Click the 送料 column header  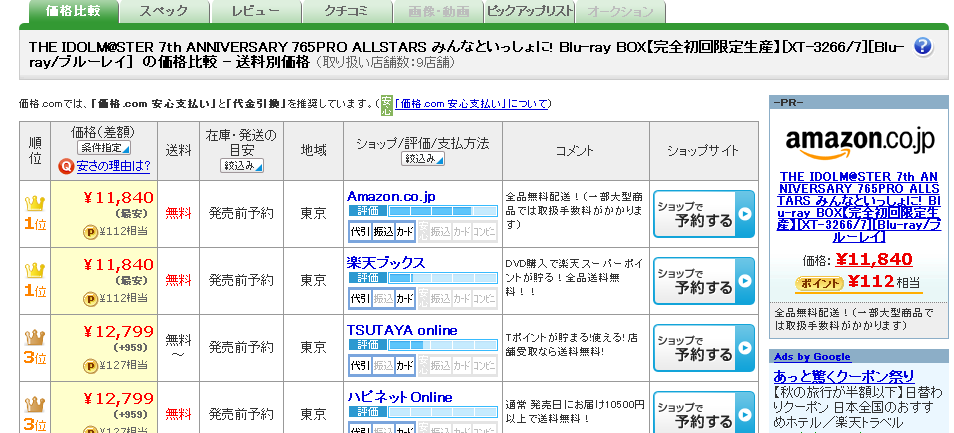click(178, 151)
